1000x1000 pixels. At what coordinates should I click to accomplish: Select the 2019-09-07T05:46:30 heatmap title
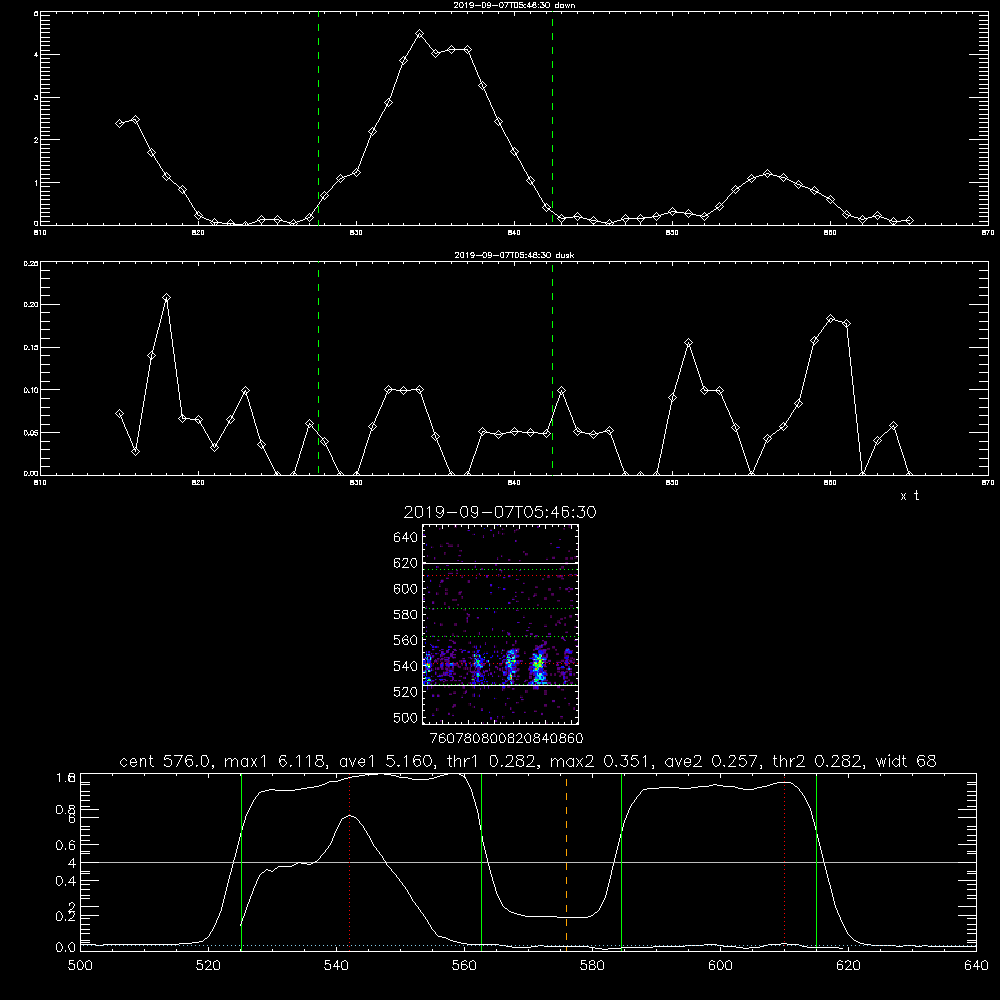click(x=500, y=512)
